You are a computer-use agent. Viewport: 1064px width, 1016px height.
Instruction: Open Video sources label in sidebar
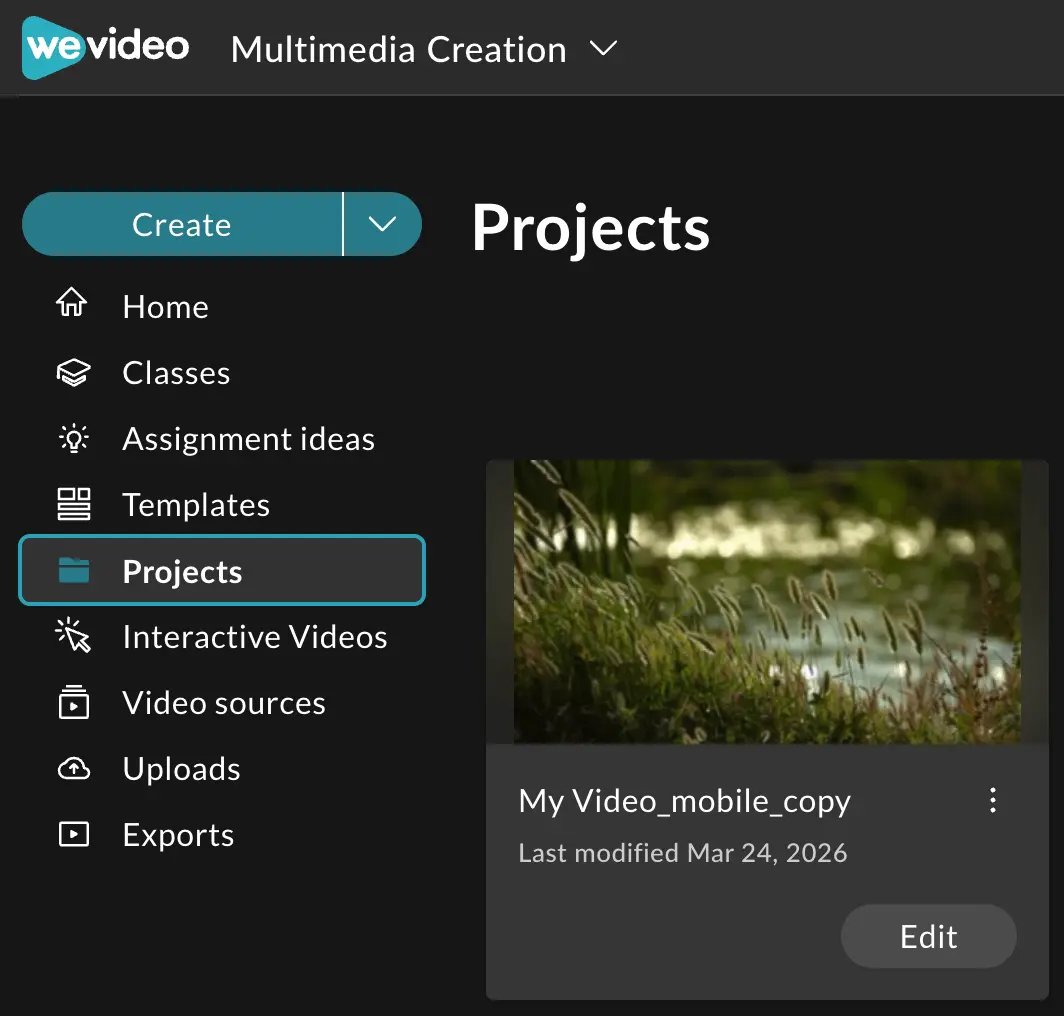(x=224, y=702)
